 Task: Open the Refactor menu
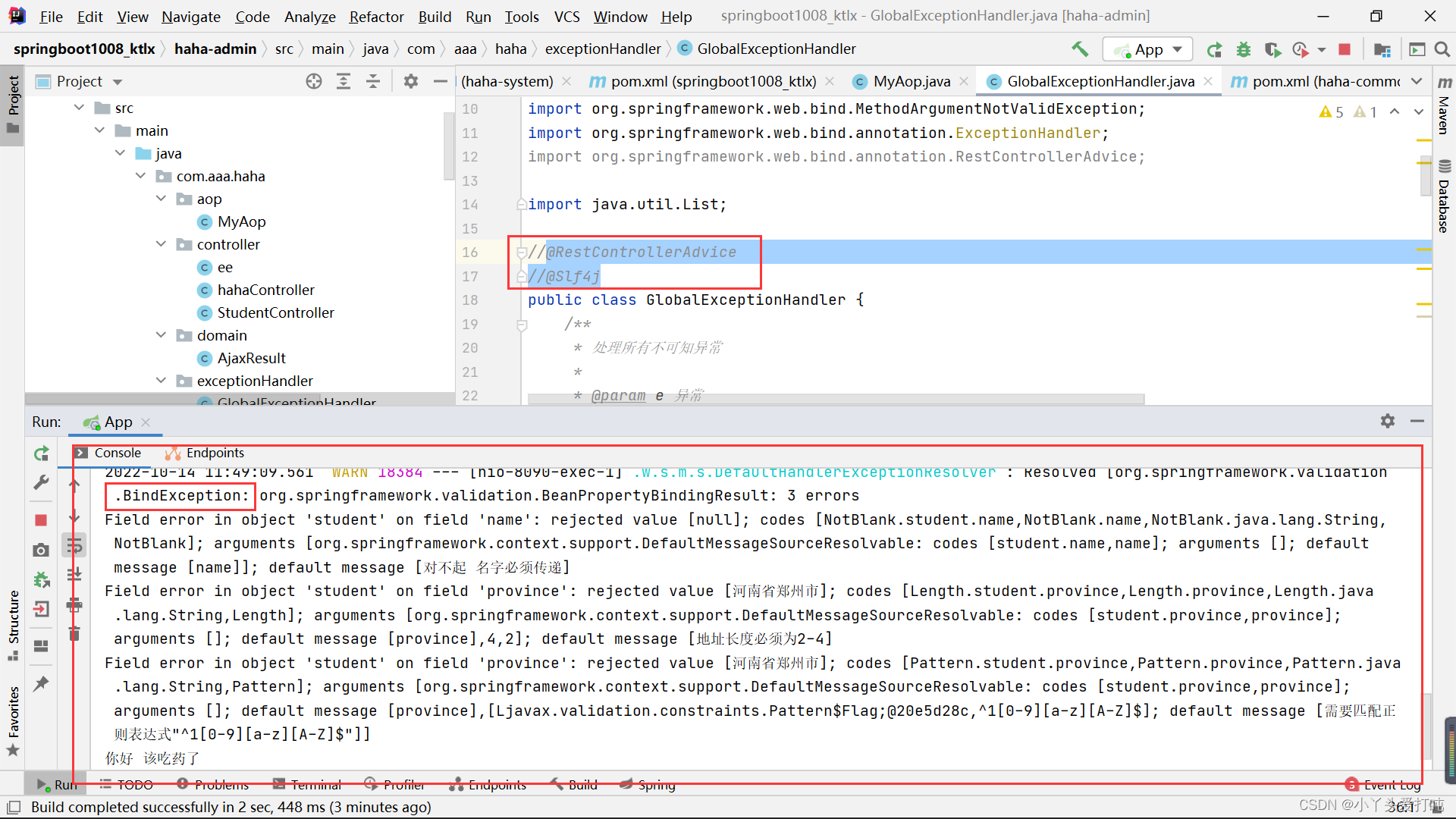tap(376, 17)
